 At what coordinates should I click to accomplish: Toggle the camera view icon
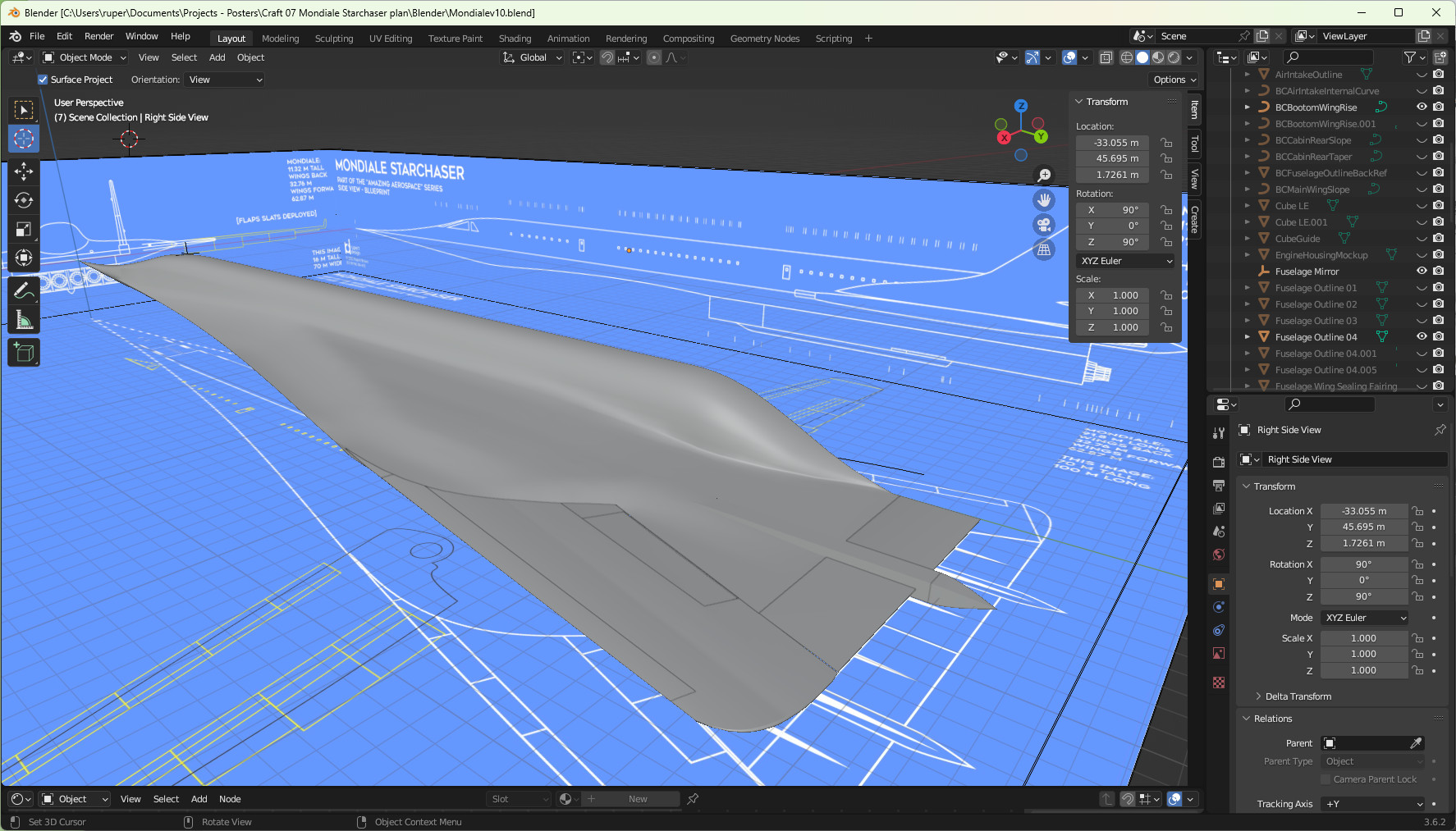tap(1044, 225)
